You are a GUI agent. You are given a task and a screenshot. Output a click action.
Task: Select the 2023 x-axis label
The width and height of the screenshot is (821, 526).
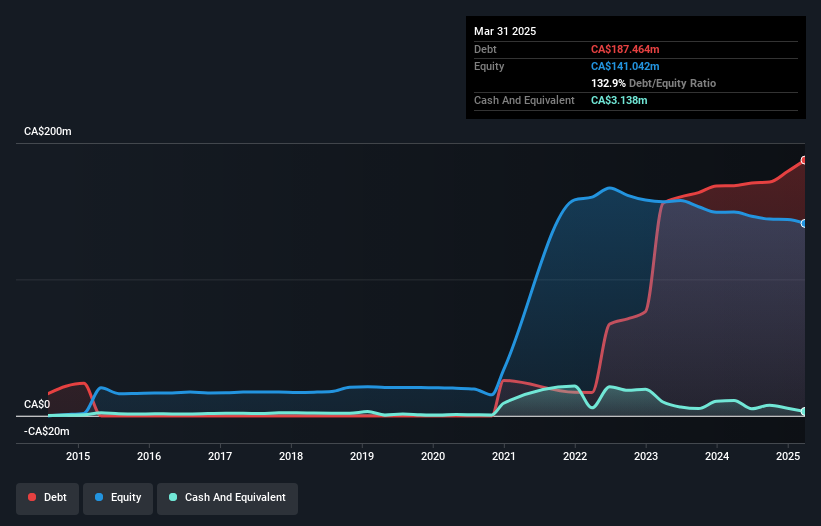(x=646, y=456)
